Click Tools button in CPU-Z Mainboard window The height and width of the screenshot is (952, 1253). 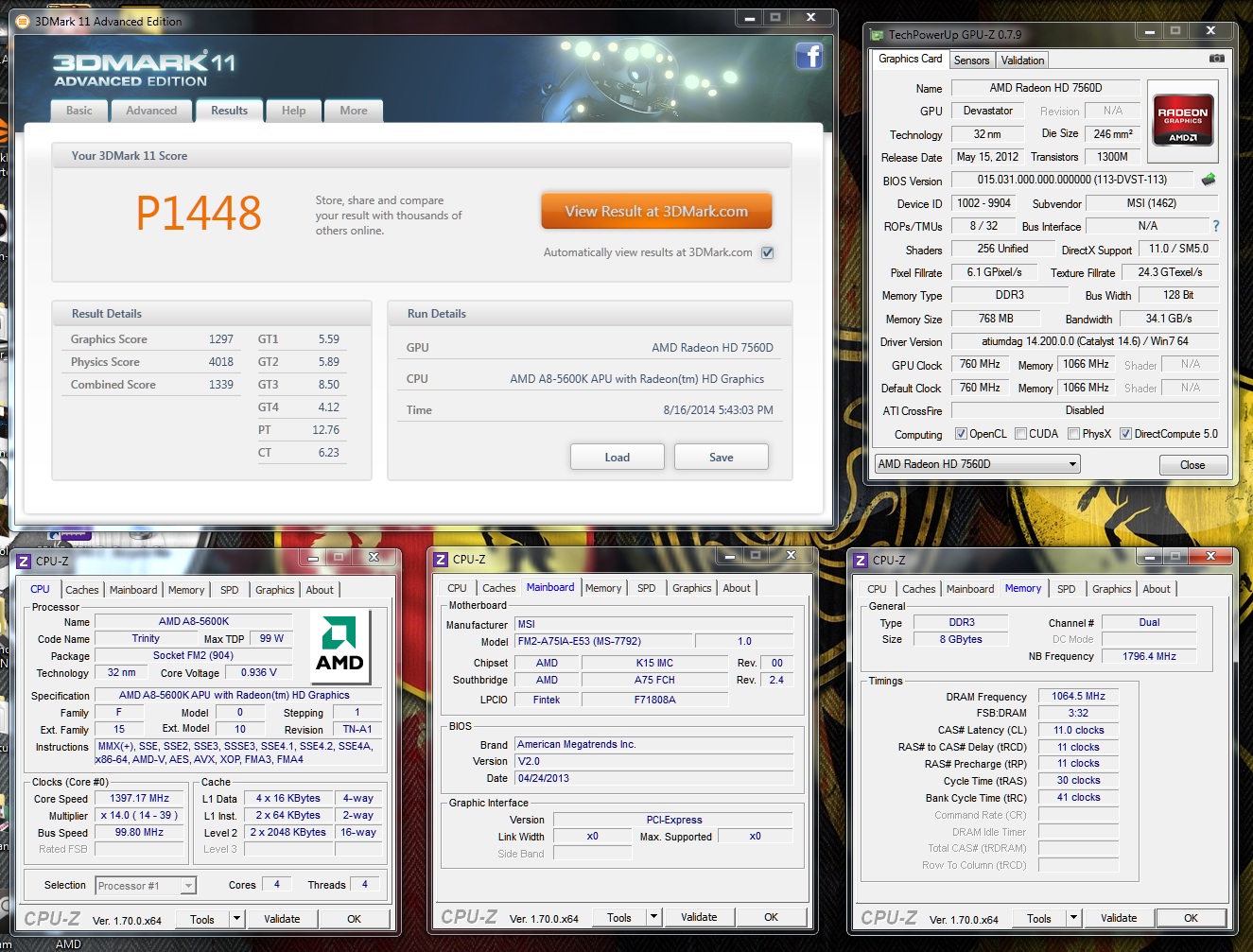click(619, 918)
